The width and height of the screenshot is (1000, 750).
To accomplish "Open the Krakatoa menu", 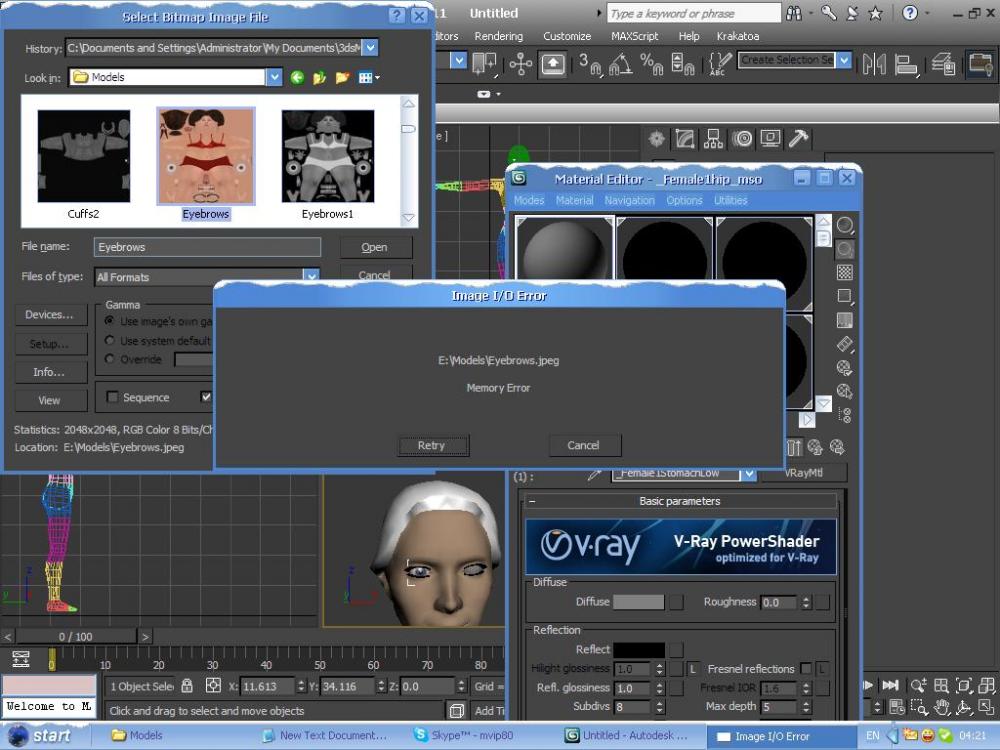I will (737, 36).
